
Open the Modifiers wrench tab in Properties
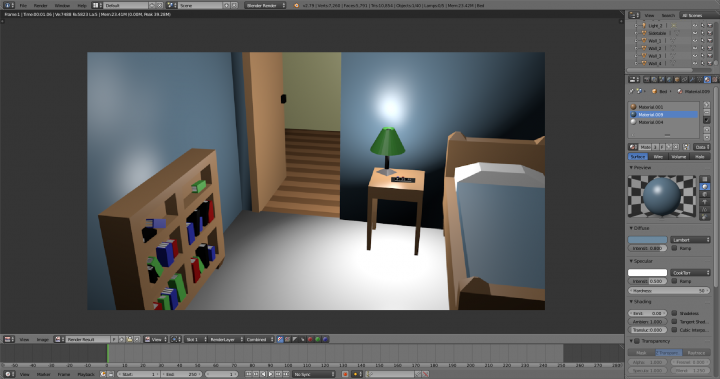click(692, 79)
